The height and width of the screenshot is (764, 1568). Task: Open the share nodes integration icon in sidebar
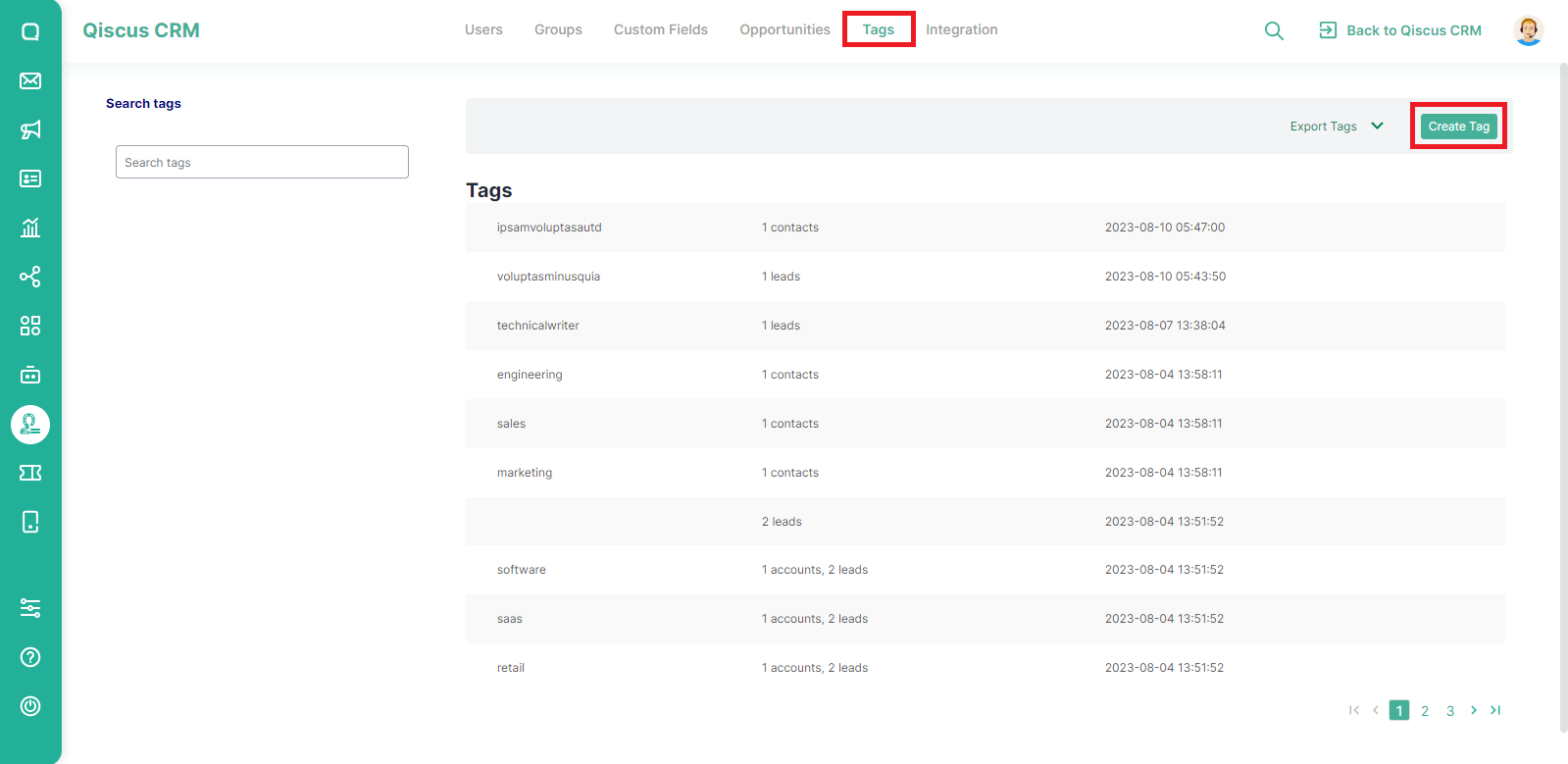pyautogui.click(x=30, y=277)
